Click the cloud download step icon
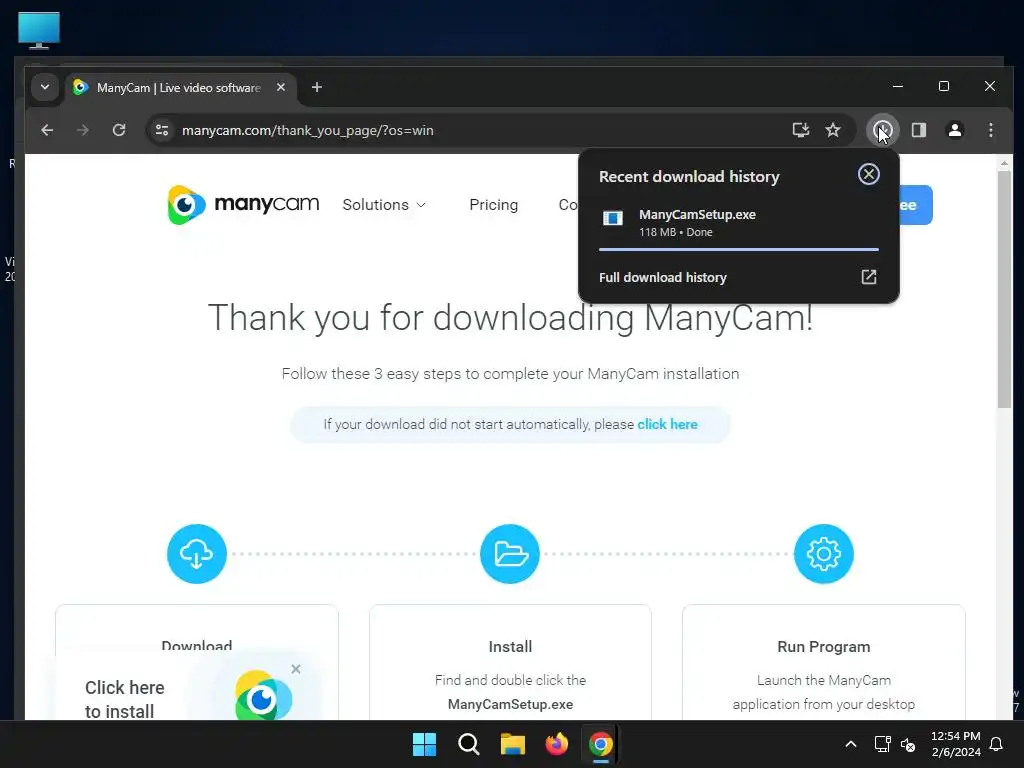The width and height of the screenshot is (1024, 768). (x=197, y=554)
